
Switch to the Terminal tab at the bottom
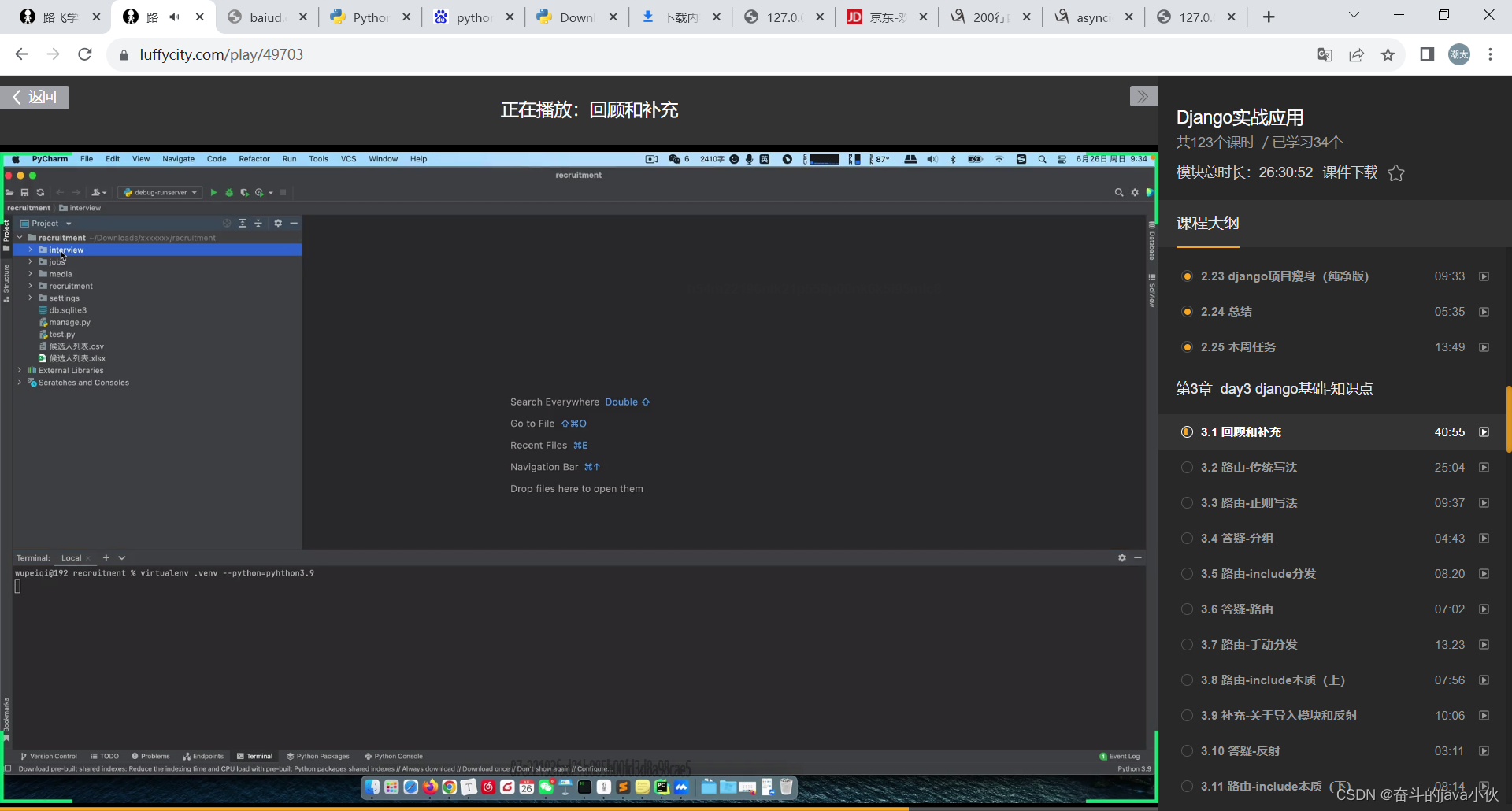coord(254,756)
